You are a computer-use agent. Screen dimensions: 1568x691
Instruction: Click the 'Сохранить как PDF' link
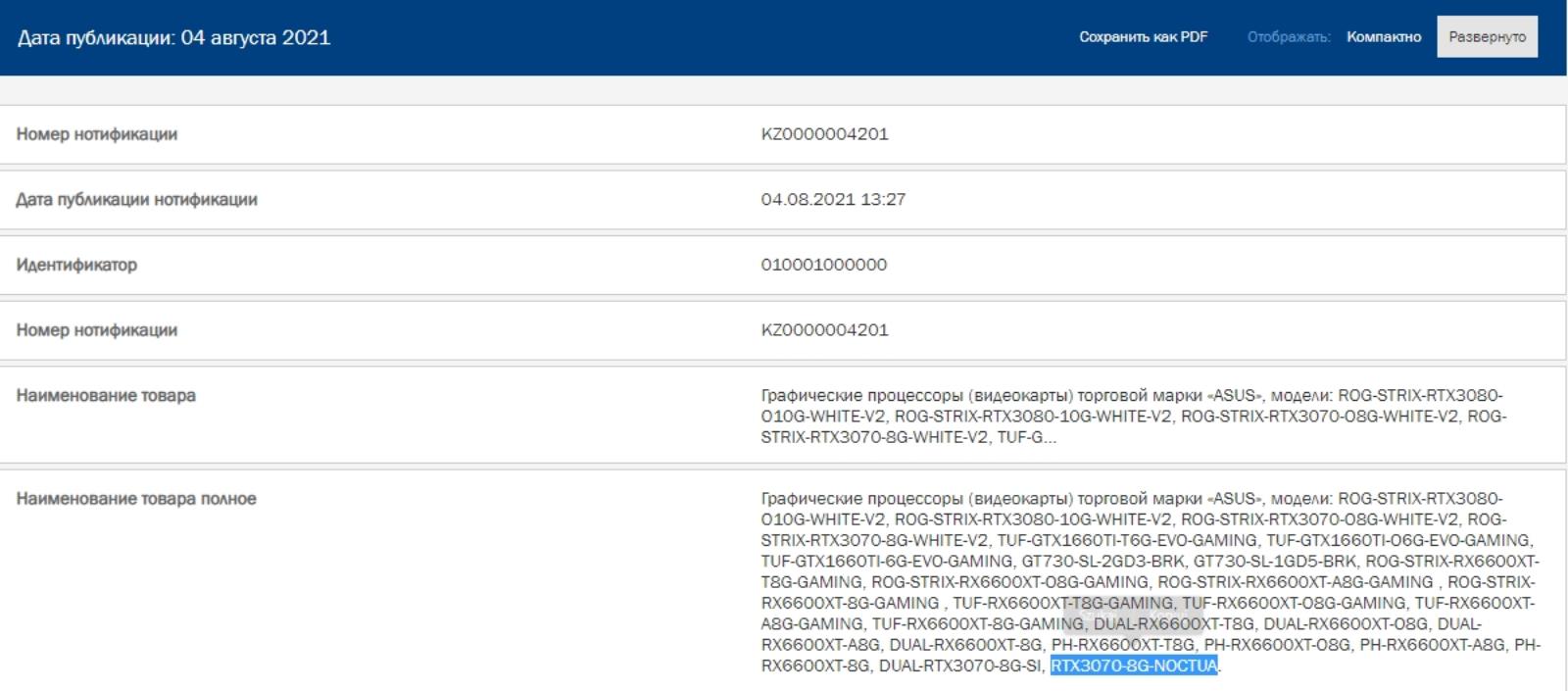1143,37
